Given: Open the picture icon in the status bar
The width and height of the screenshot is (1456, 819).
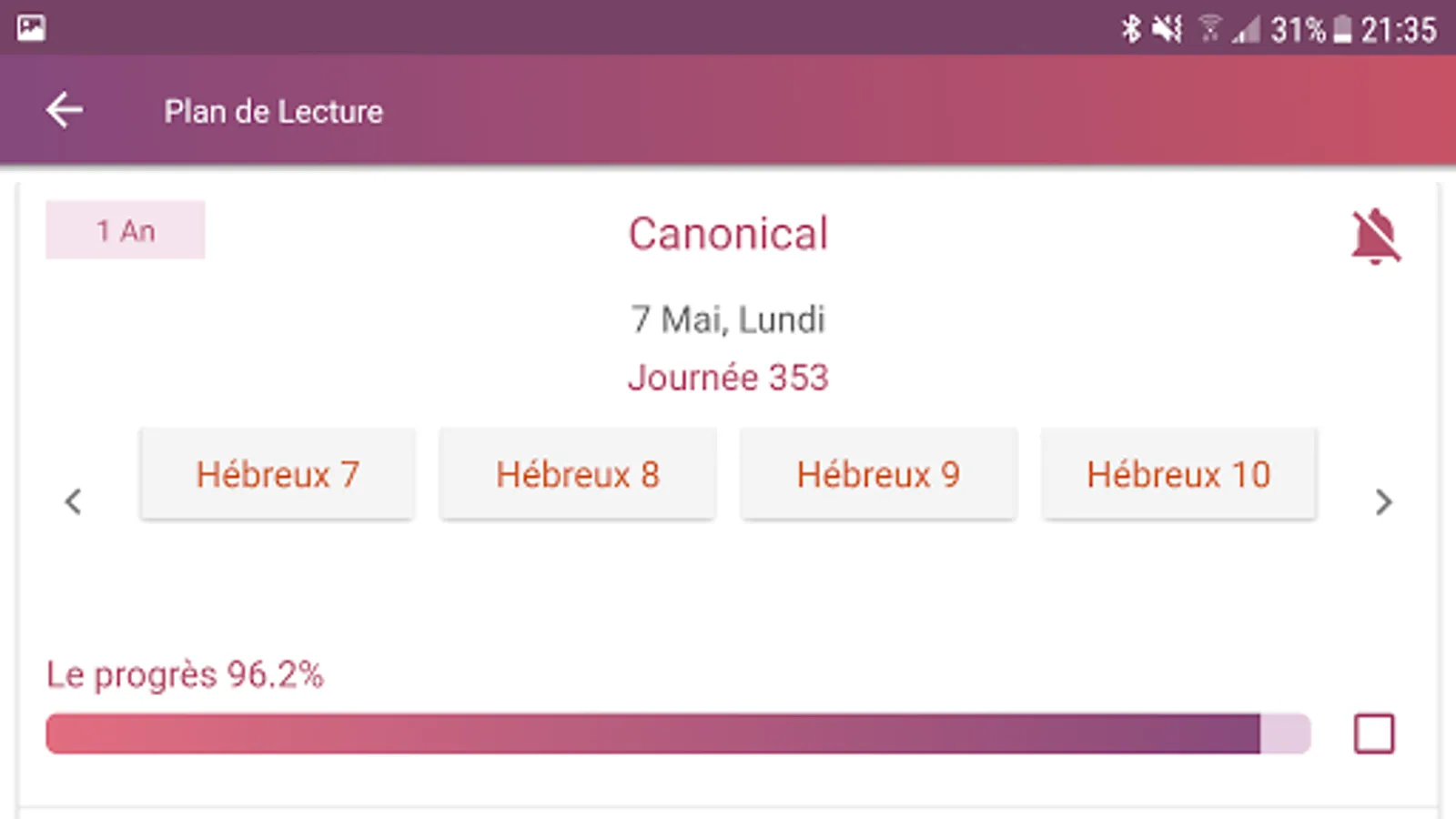Looking at the screenshot, I should click(x=31, y=28).
